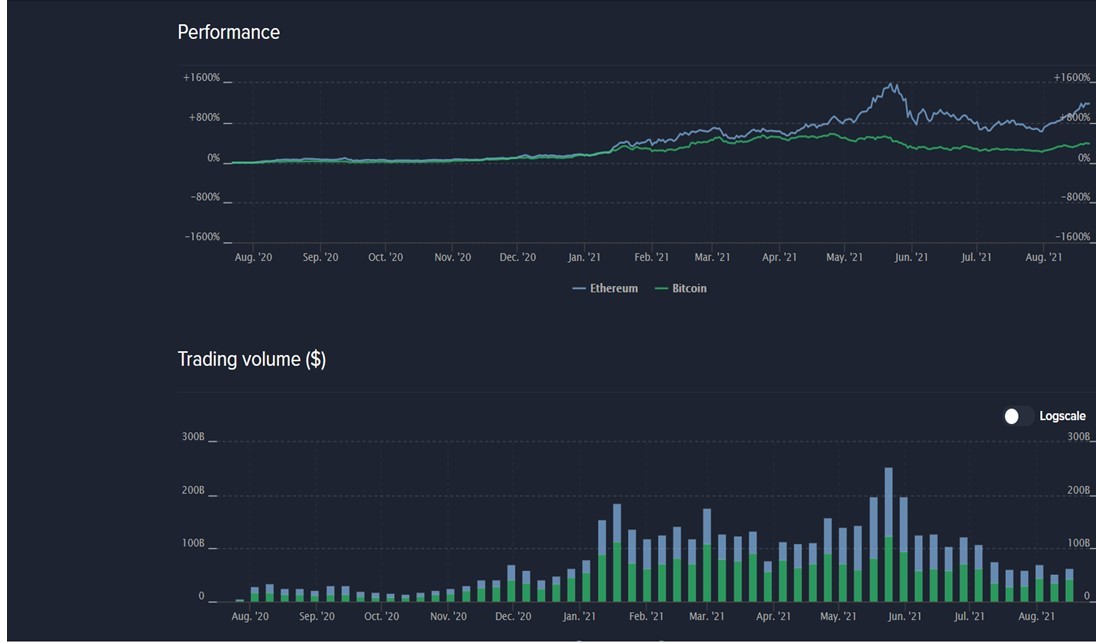Click the 300B left axis label
The height and width of the screenshot is (643, 1096).
(x=193, y=437)
